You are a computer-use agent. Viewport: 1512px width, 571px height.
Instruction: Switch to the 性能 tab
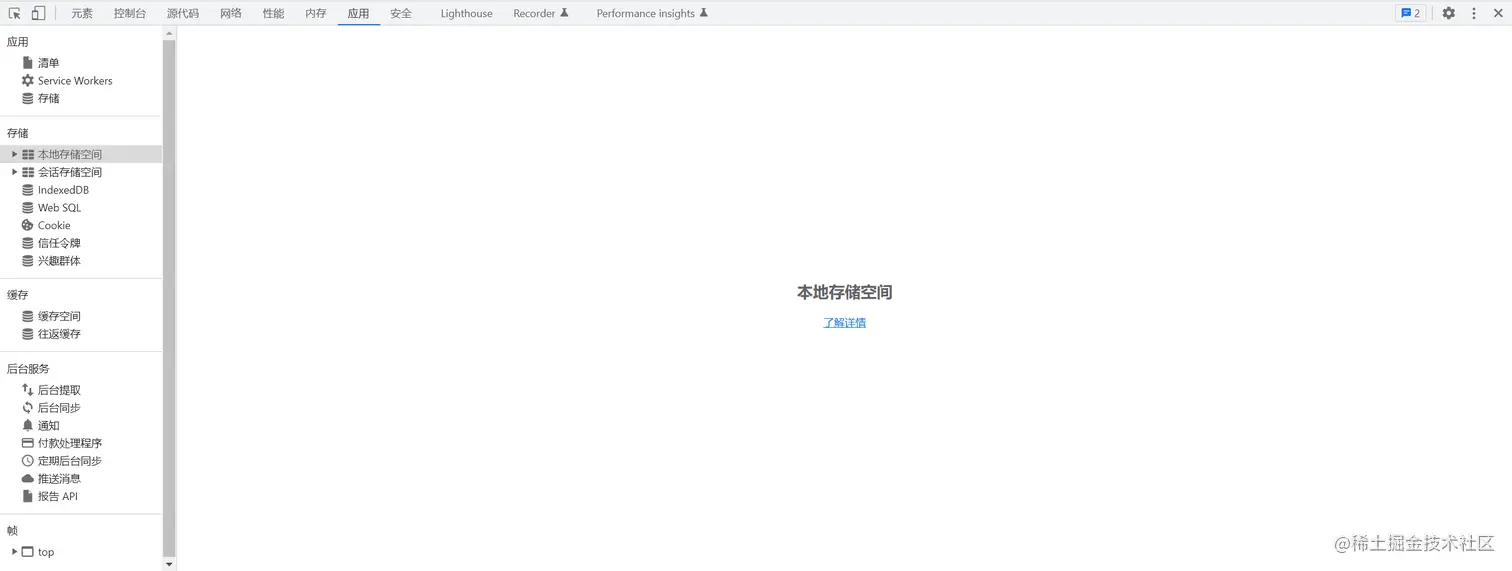tap(273, 13)
